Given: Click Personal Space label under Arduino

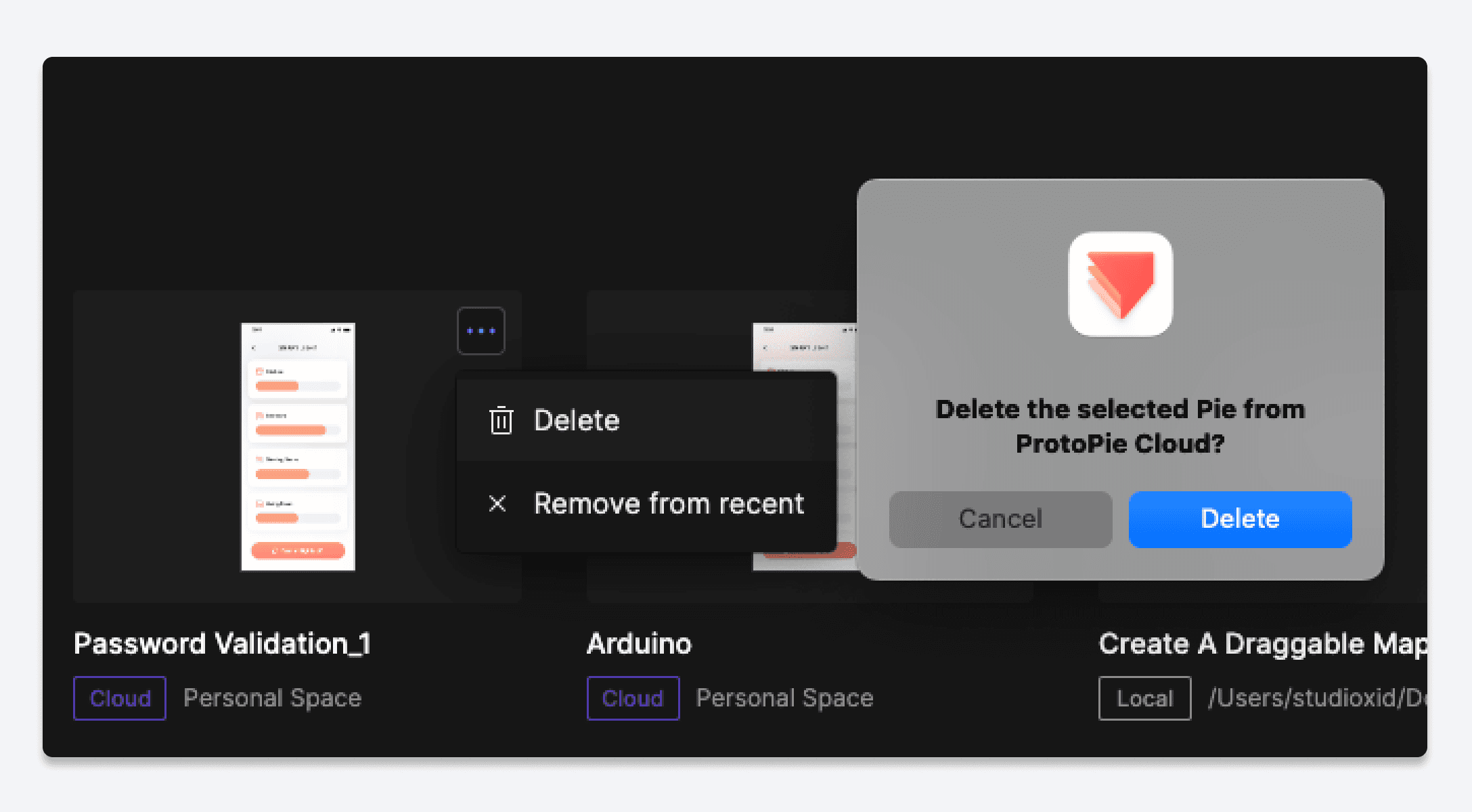Looking at the screenshot, I should [784, 698].
